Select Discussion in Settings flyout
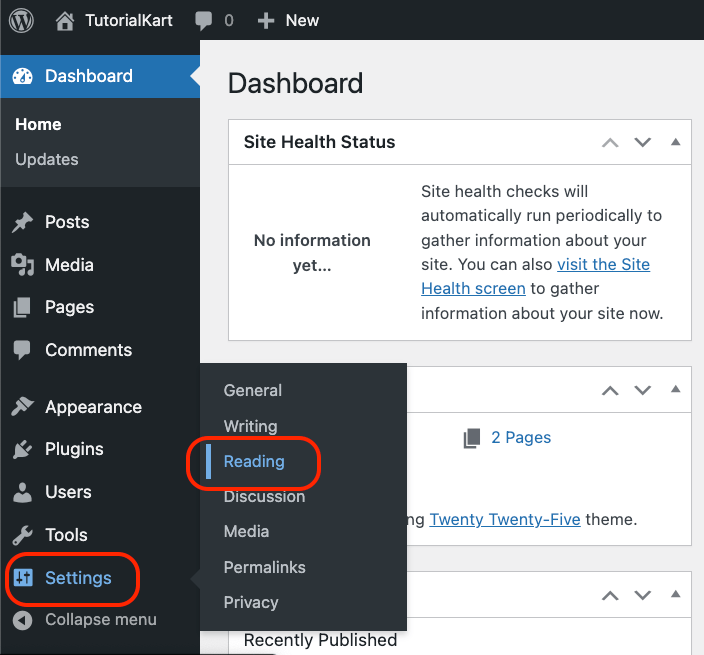Viewport: 704px width, 655px height. 264,497
